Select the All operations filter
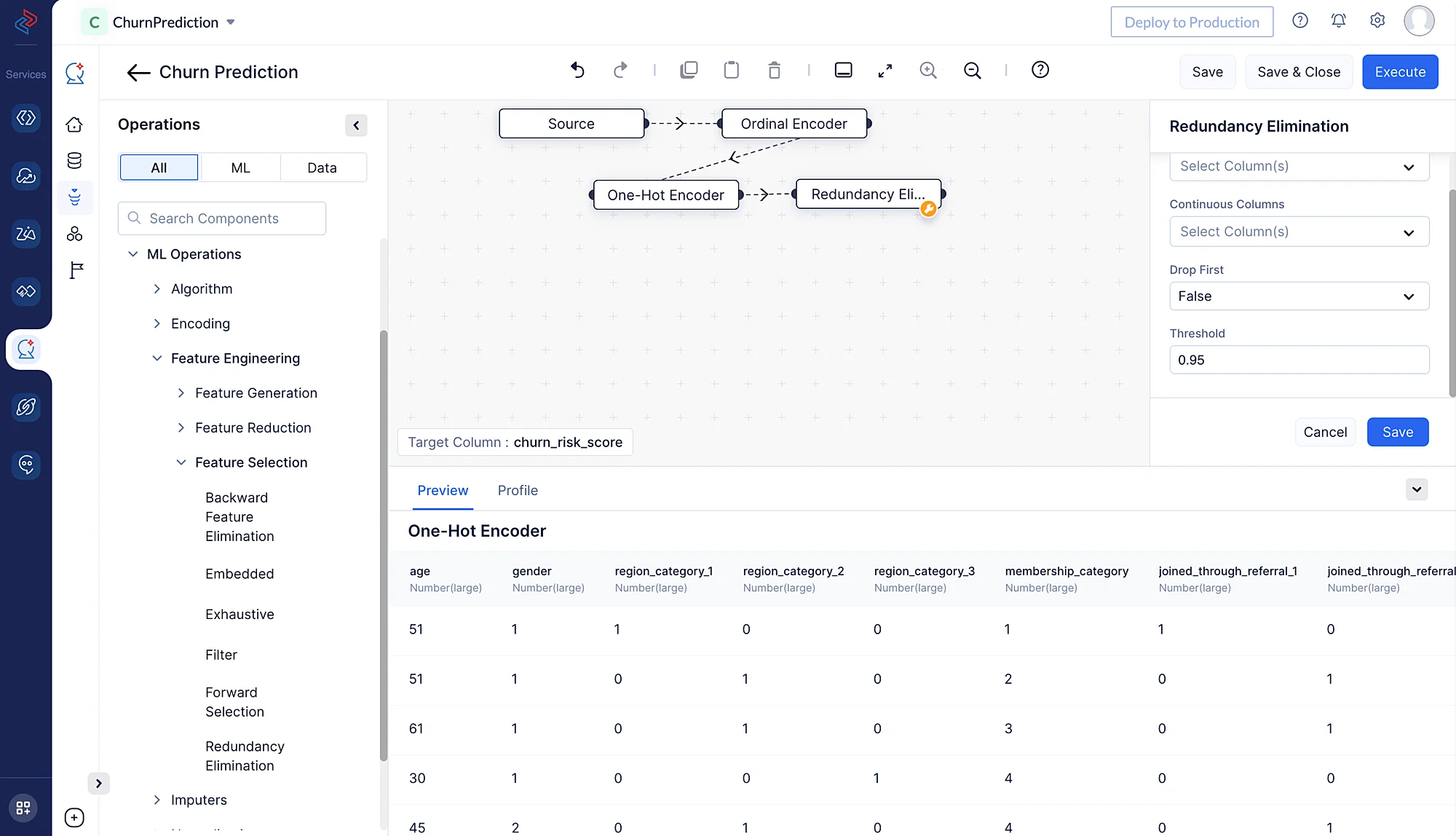The width and height of the screenshot is (1456, 836). (159, 167)
